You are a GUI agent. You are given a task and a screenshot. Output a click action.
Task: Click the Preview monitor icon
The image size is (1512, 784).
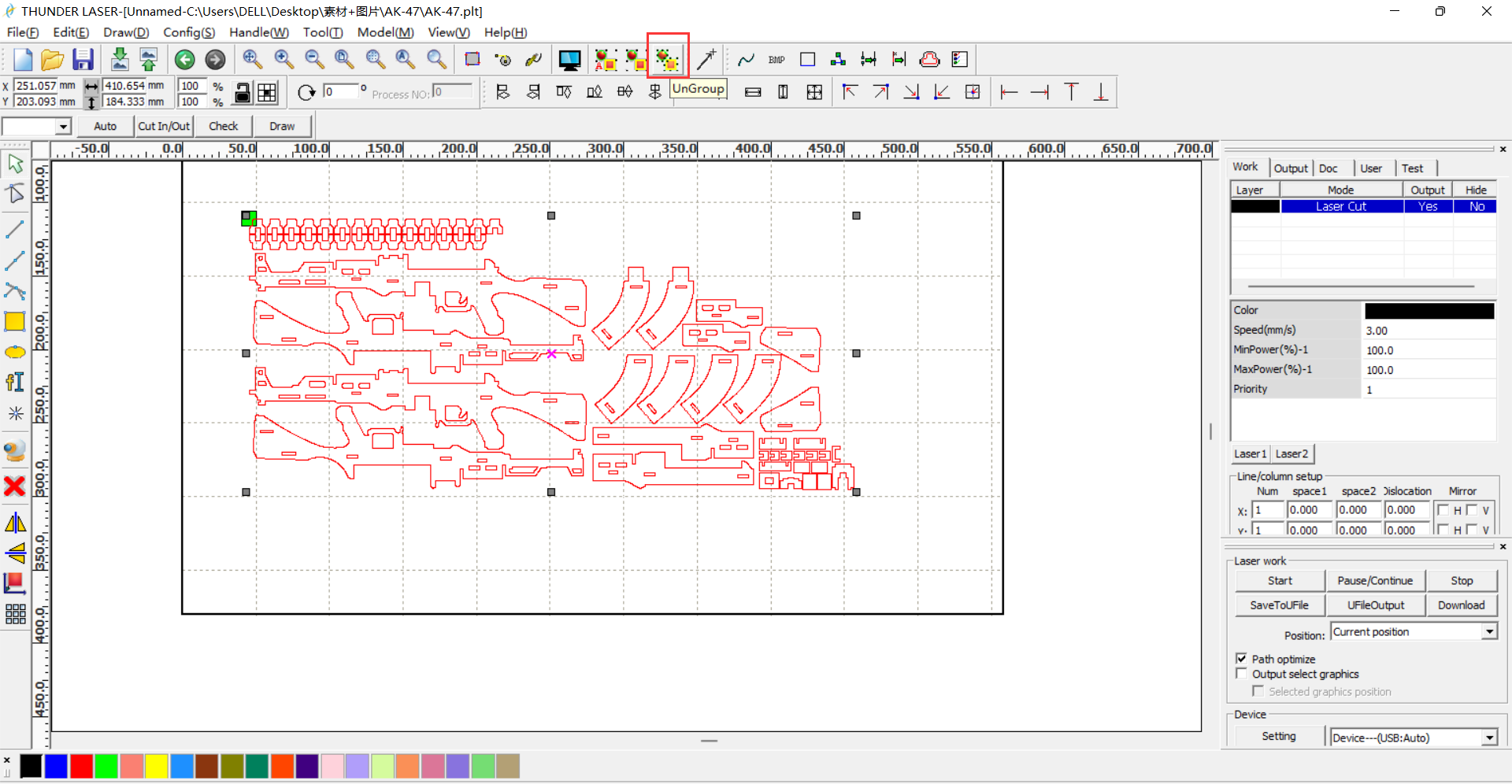pyautogui.click(x=569, y=60)
